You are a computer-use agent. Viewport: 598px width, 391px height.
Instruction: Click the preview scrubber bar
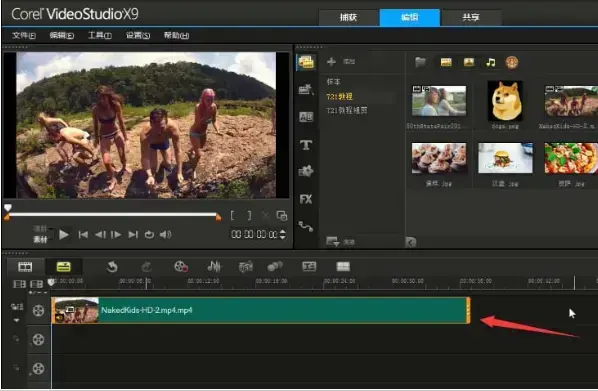[113, 215]
